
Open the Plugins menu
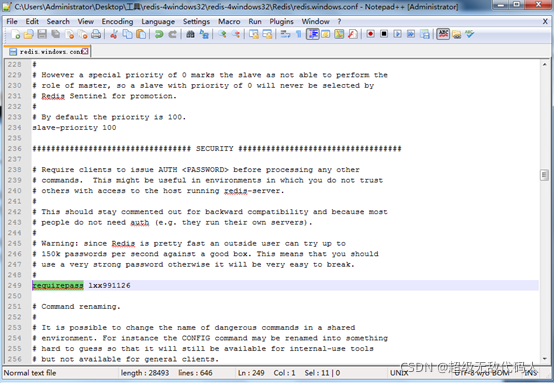pos(281,22)
